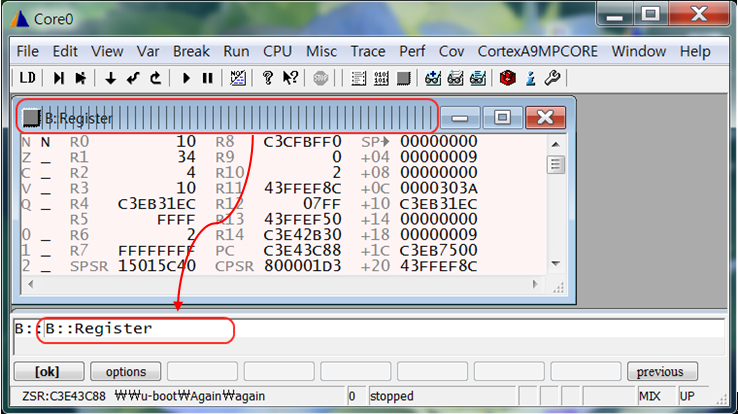The height and width of the screenshot is (414, 738).
Task: Open the Break menu
Action: tap(191, 51)
